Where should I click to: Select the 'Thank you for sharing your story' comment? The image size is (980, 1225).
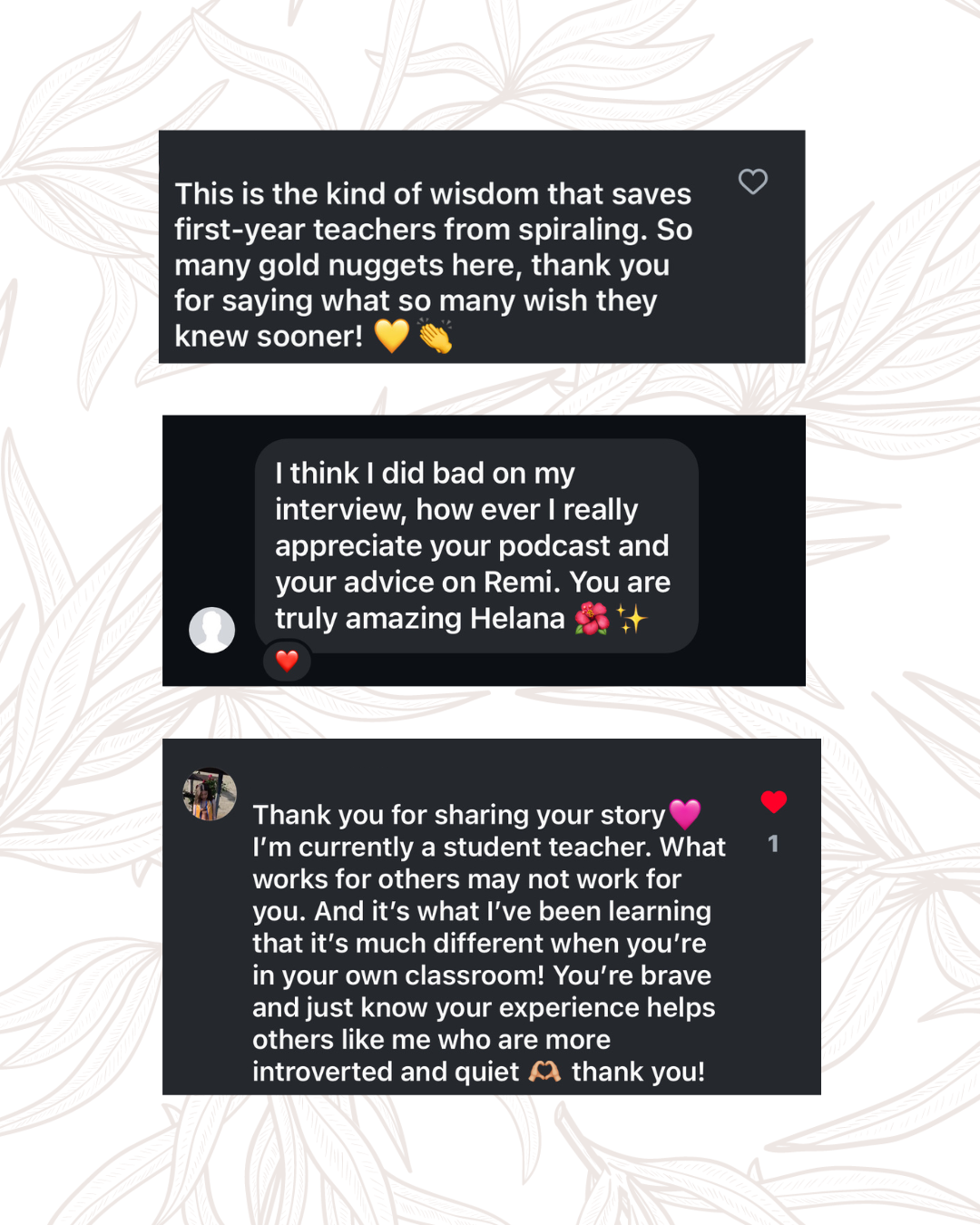click(488, 943)
